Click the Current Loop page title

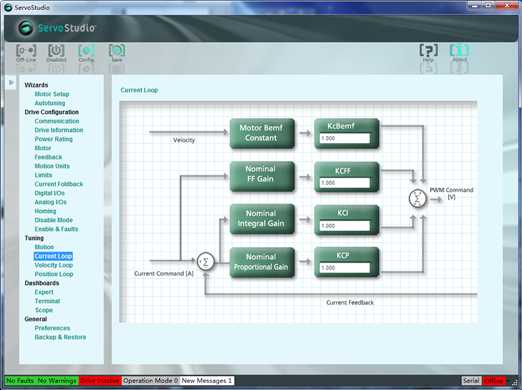[x=139, y=90]
